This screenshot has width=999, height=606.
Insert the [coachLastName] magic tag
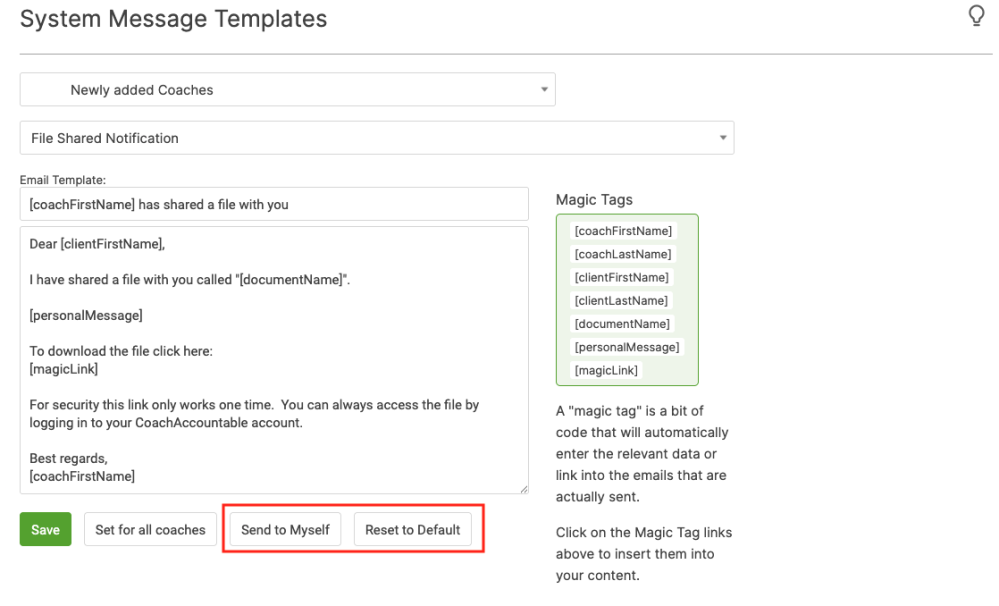point(623,254)
